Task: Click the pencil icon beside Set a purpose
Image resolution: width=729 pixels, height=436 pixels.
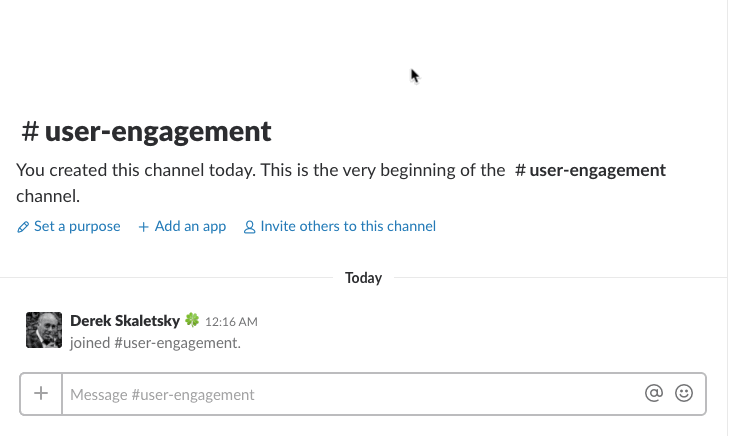Action: [x=23, y=227]
